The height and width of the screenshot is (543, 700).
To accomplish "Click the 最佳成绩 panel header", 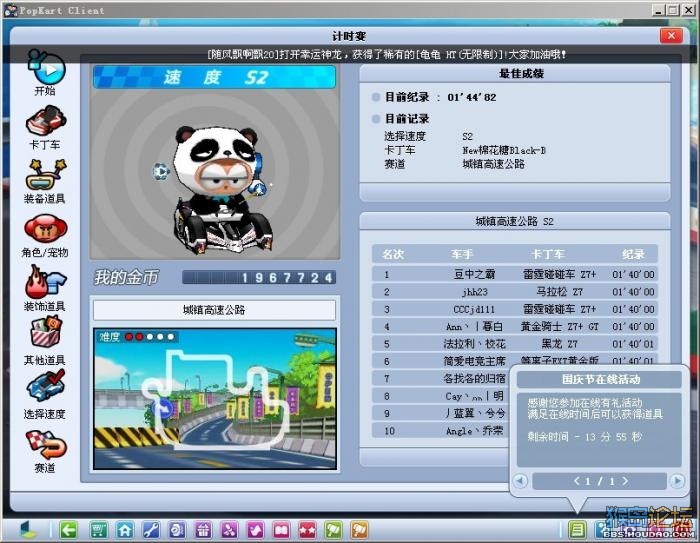I will click(x=515, y=74).
